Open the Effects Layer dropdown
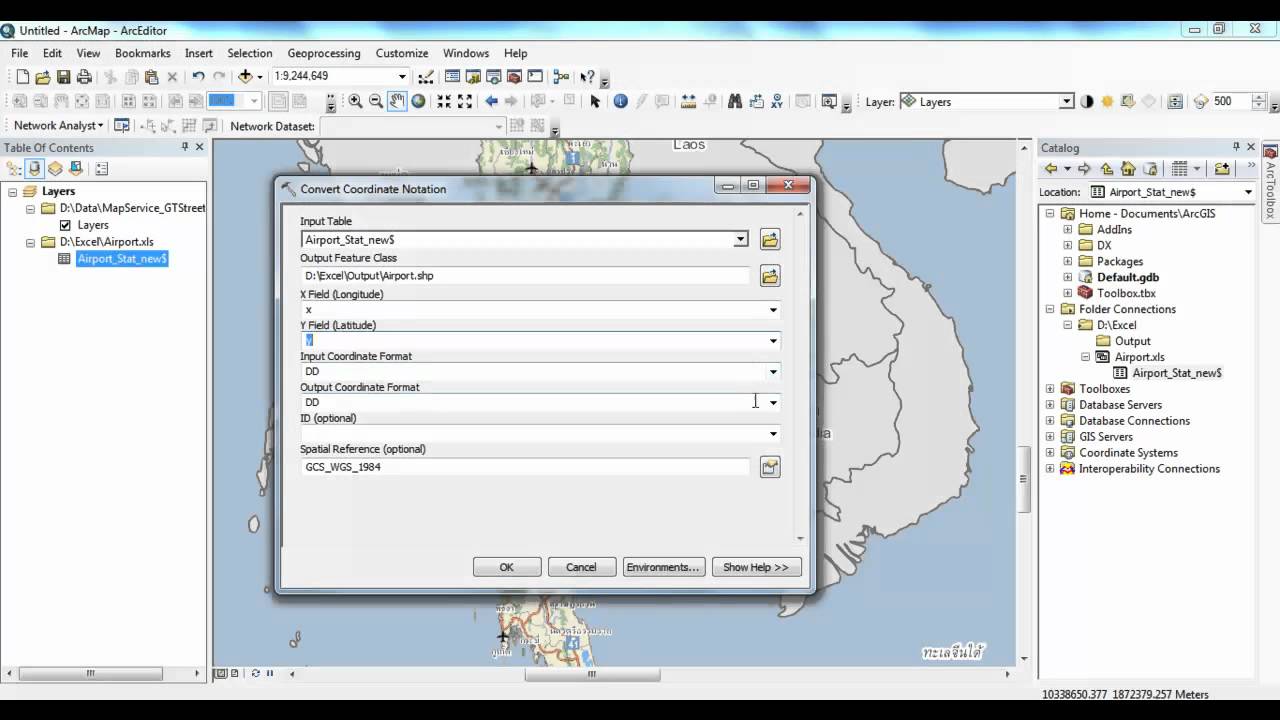 pyautogui.click(x=1066, y=101)
